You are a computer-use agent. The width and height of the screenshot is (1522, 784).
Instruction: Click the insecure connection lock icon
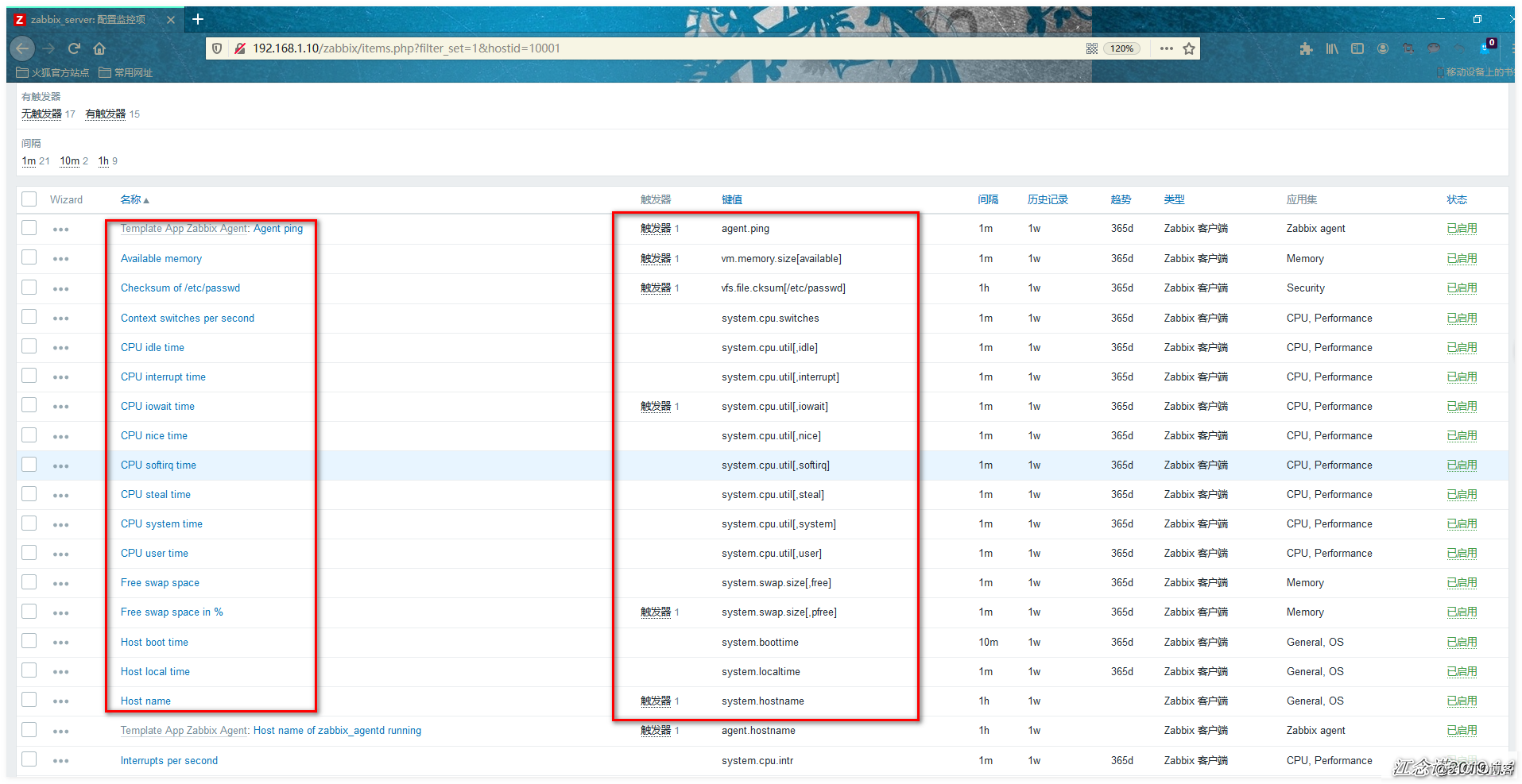click(x=239, y=48)
